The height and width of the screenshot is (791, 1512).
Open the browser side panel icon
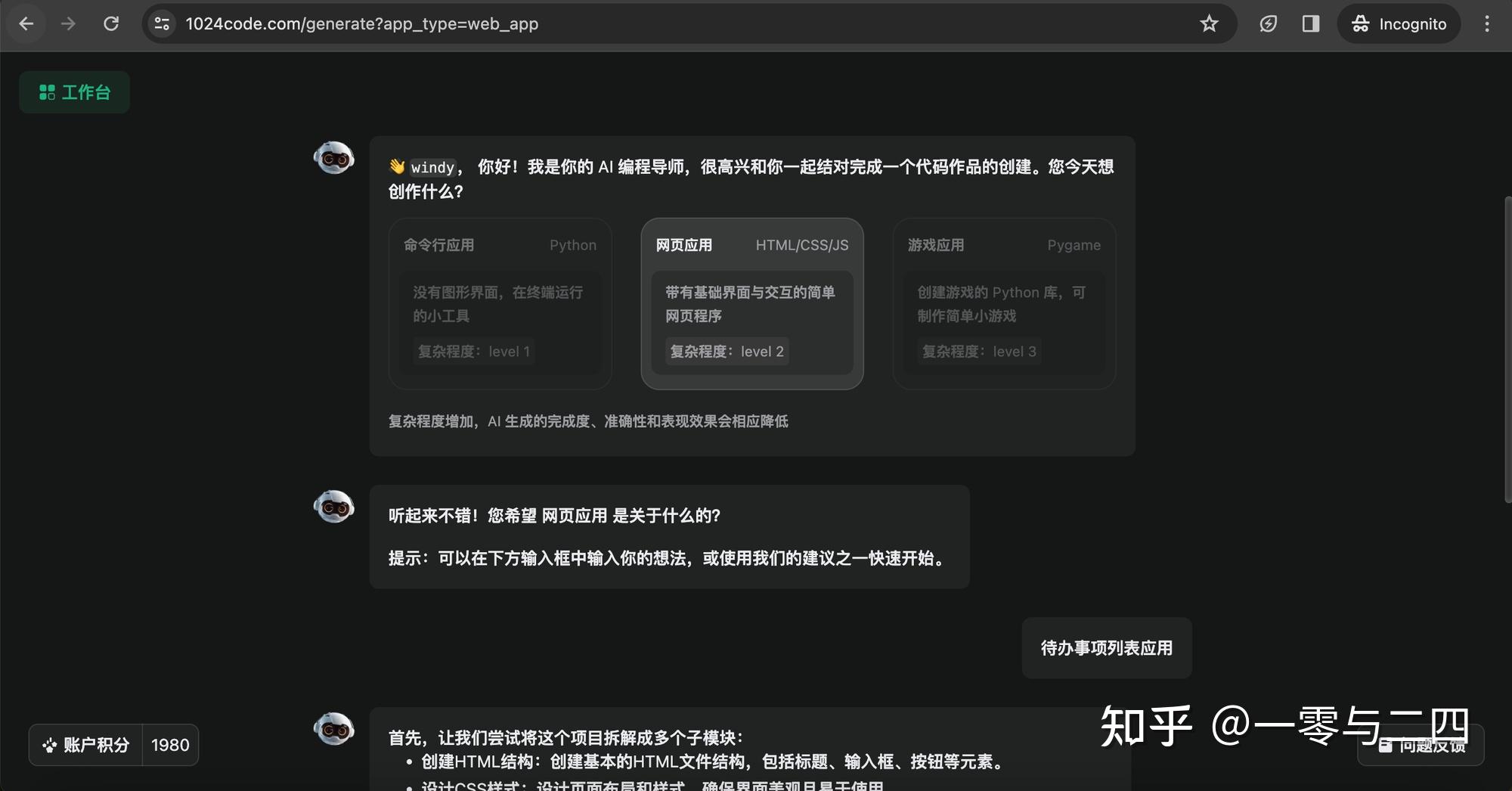coord(1310,23)
